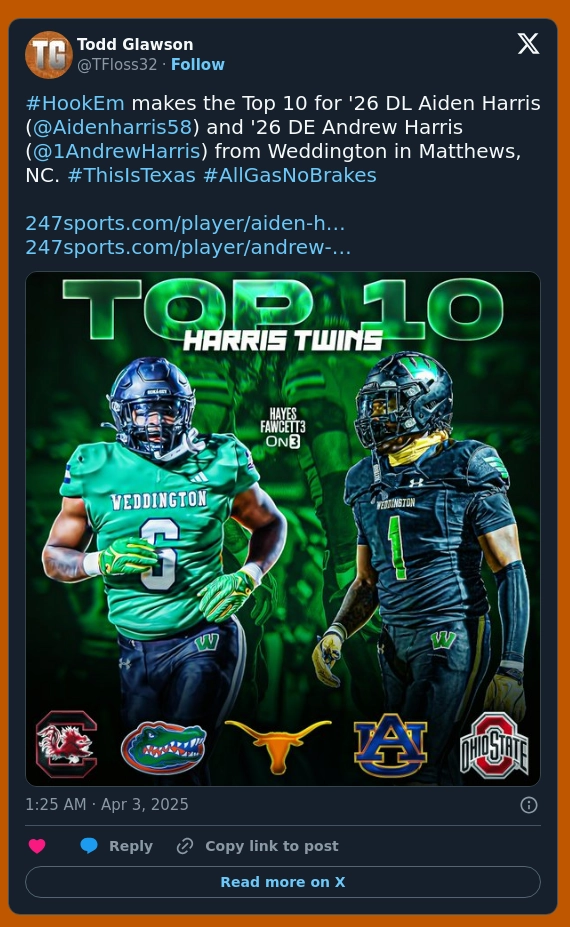Viewport: 570px width, 927px height.
Task: Open the Top 10 Harris Twins image
Action: [283, 529]
